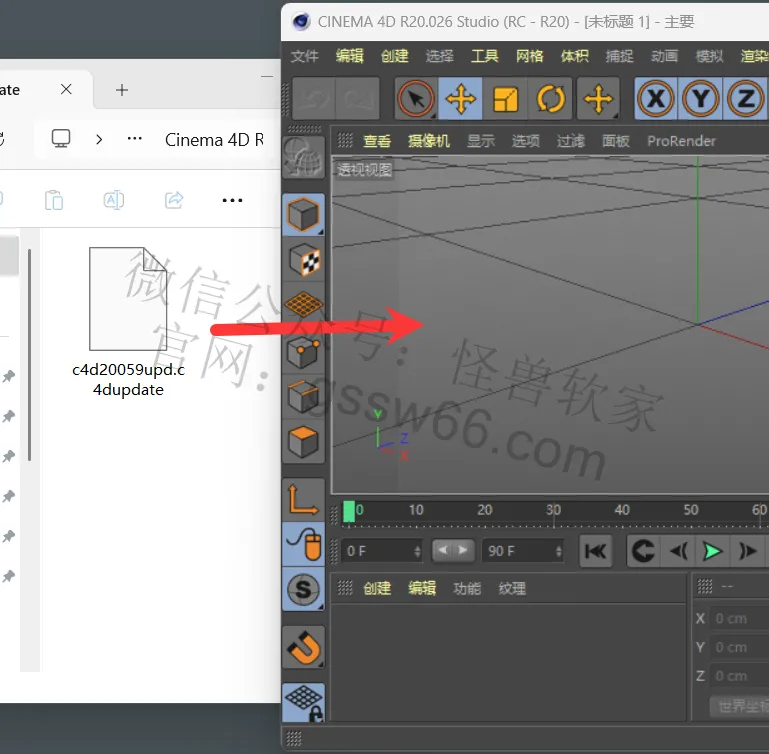Switch to Polygons mode
Screen dimensions: 769x754
click(303, 441)
